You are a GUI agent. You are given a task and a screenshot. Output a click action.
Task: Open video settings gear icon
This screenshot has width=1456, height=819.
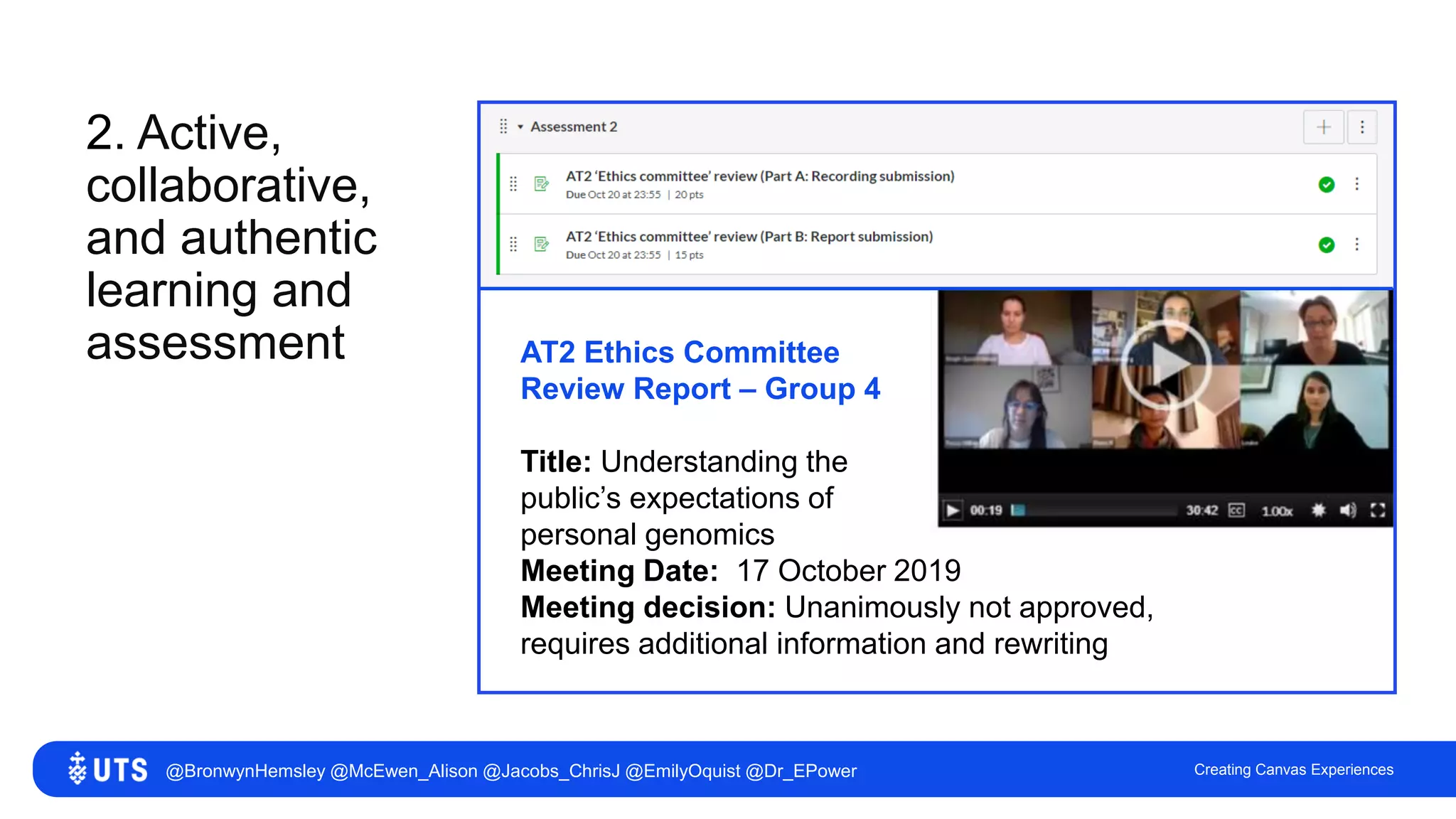point(1318,510)
